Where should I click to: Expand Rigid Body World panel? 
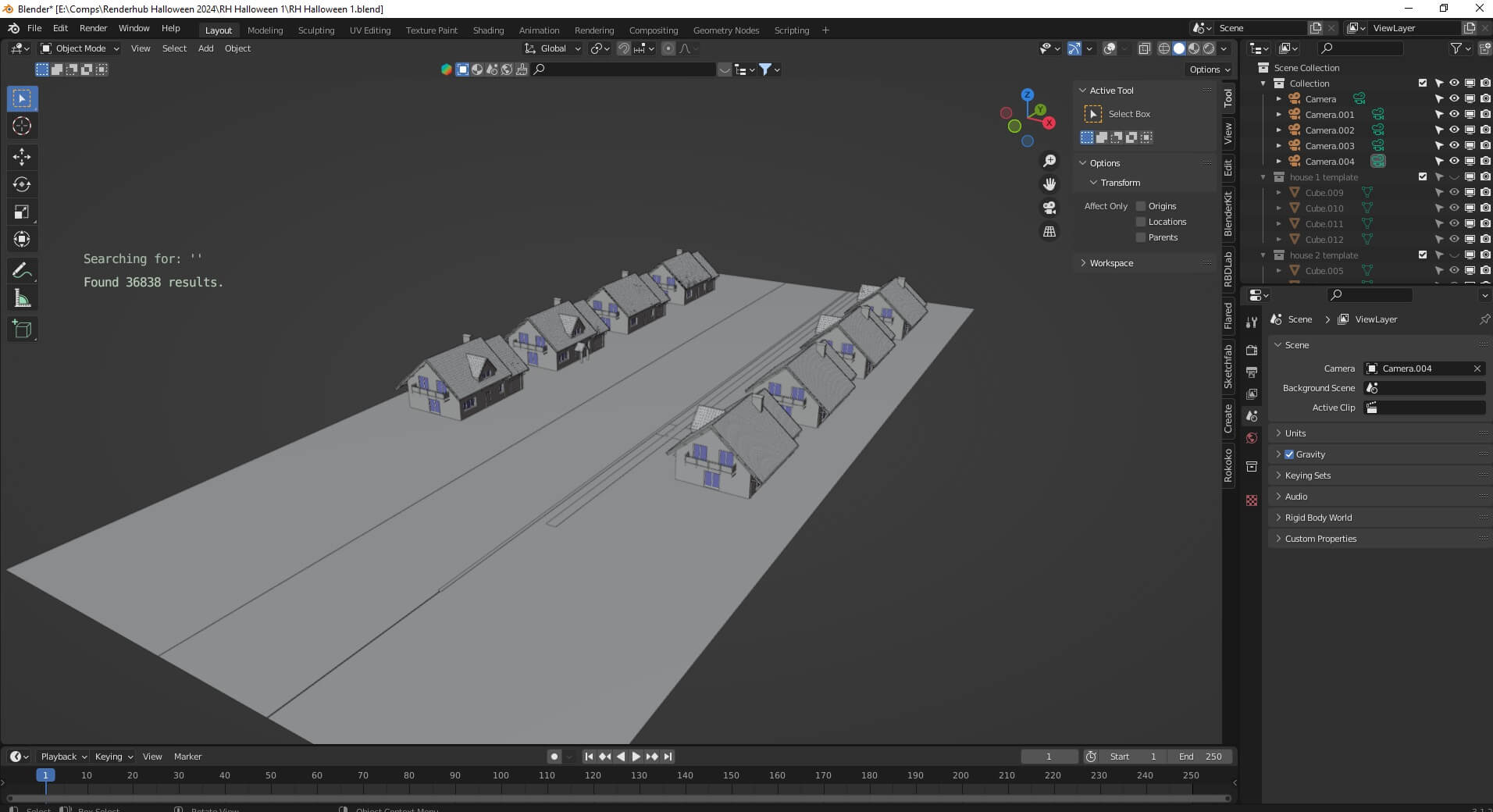(1318, 518)
